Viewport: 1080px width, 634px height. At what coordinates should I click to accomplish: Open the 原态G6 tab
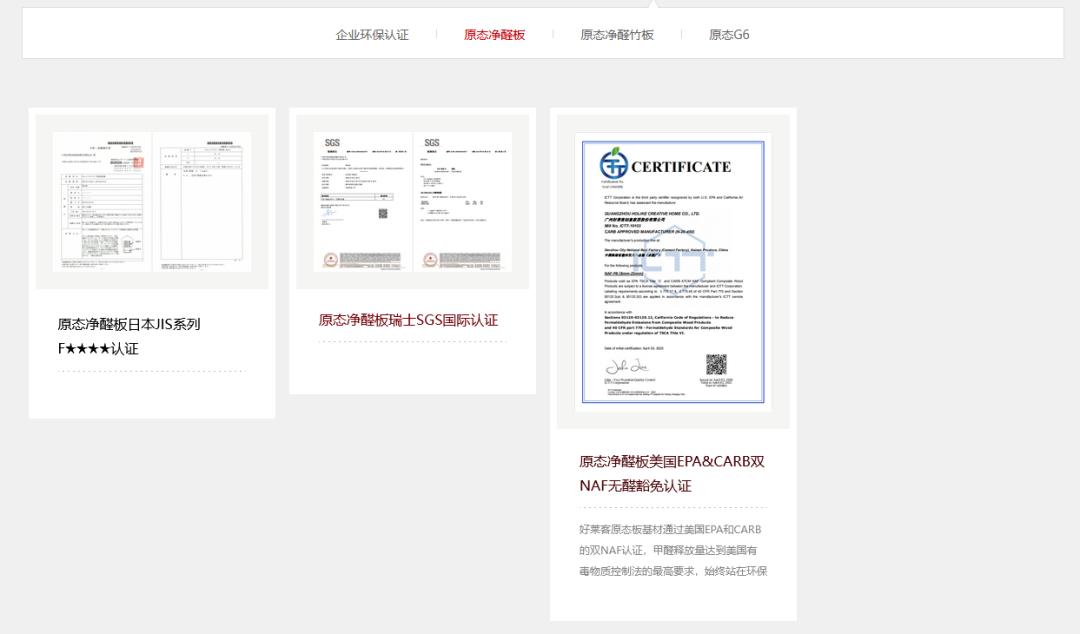(x=729, y=34)
